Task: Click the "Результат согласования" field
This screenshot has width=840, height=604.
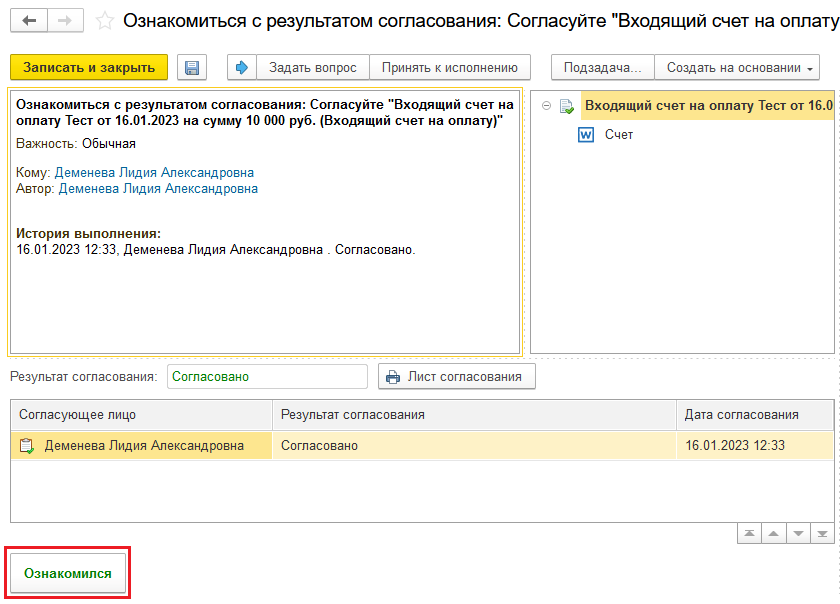Action: click(x=267, y=377)
